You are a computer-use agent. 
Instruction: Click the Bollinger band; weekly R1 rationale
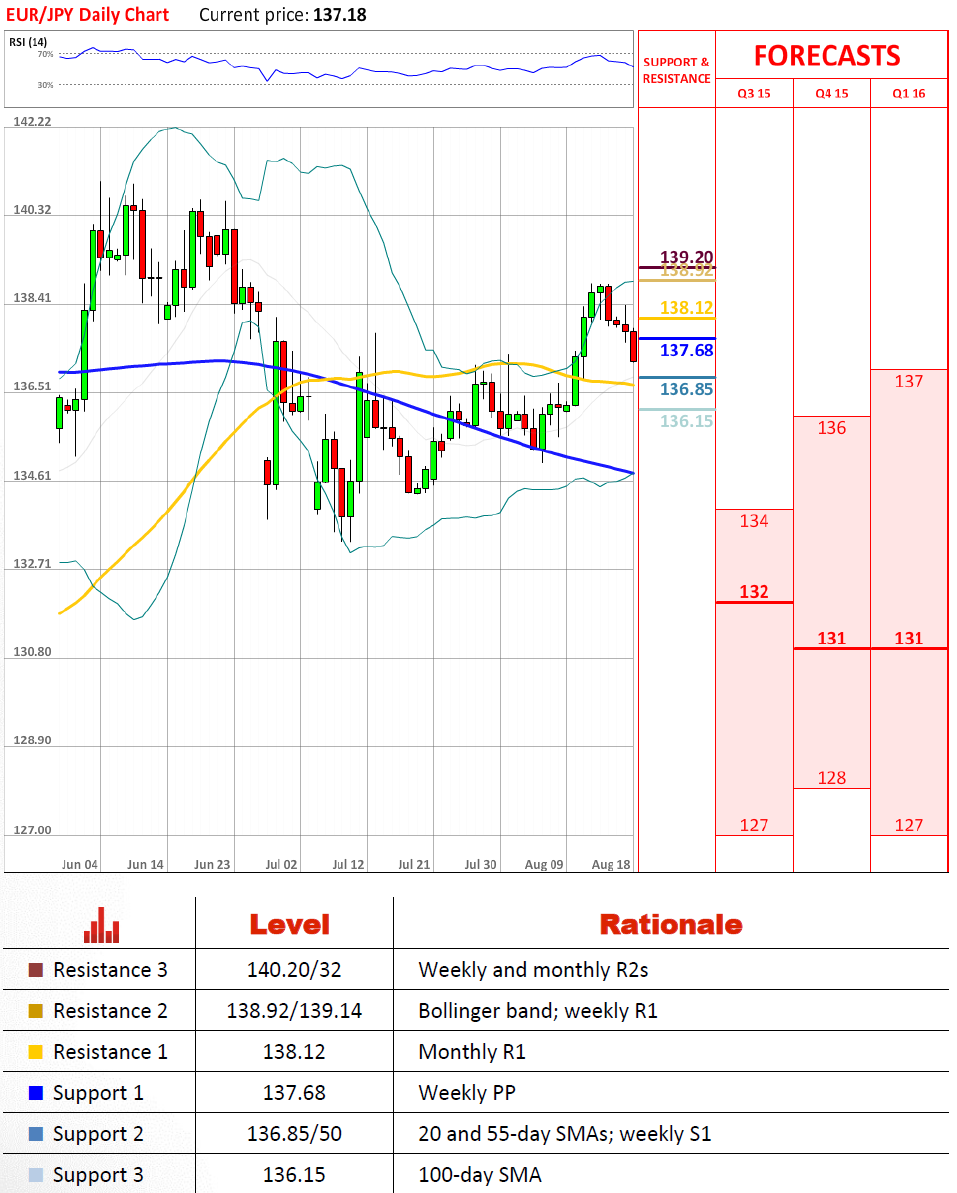click(x=538, y=1011)
